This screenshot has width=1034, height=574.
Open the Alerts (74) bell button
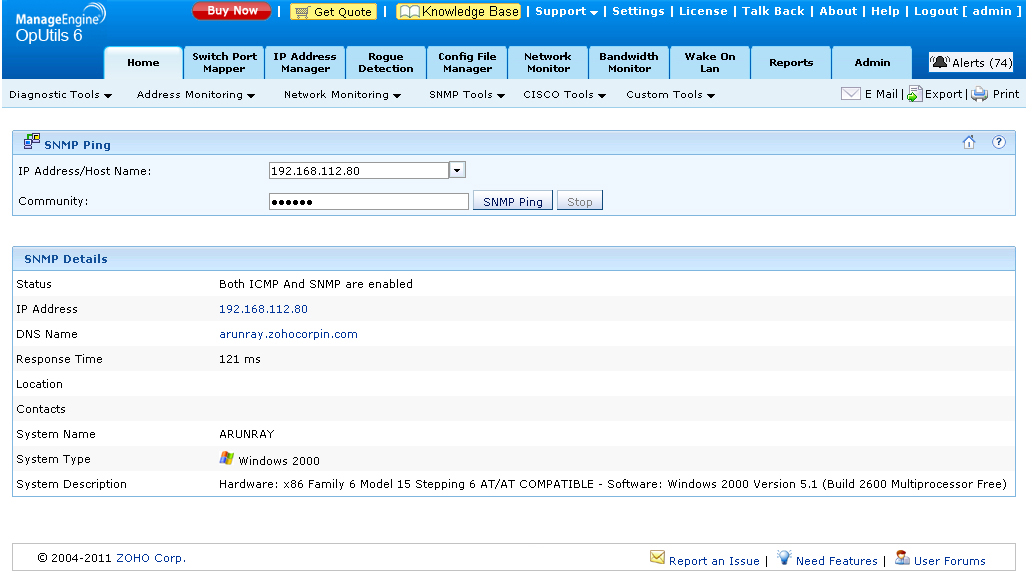971,63
